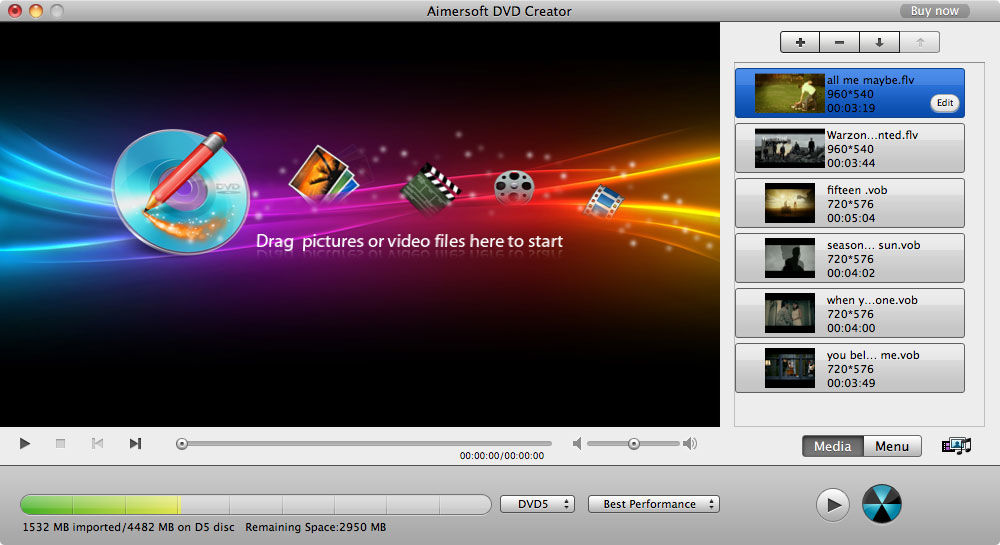Switch to the Media tab
Screen dimensions: 1000x545
(x=832, y=446)
